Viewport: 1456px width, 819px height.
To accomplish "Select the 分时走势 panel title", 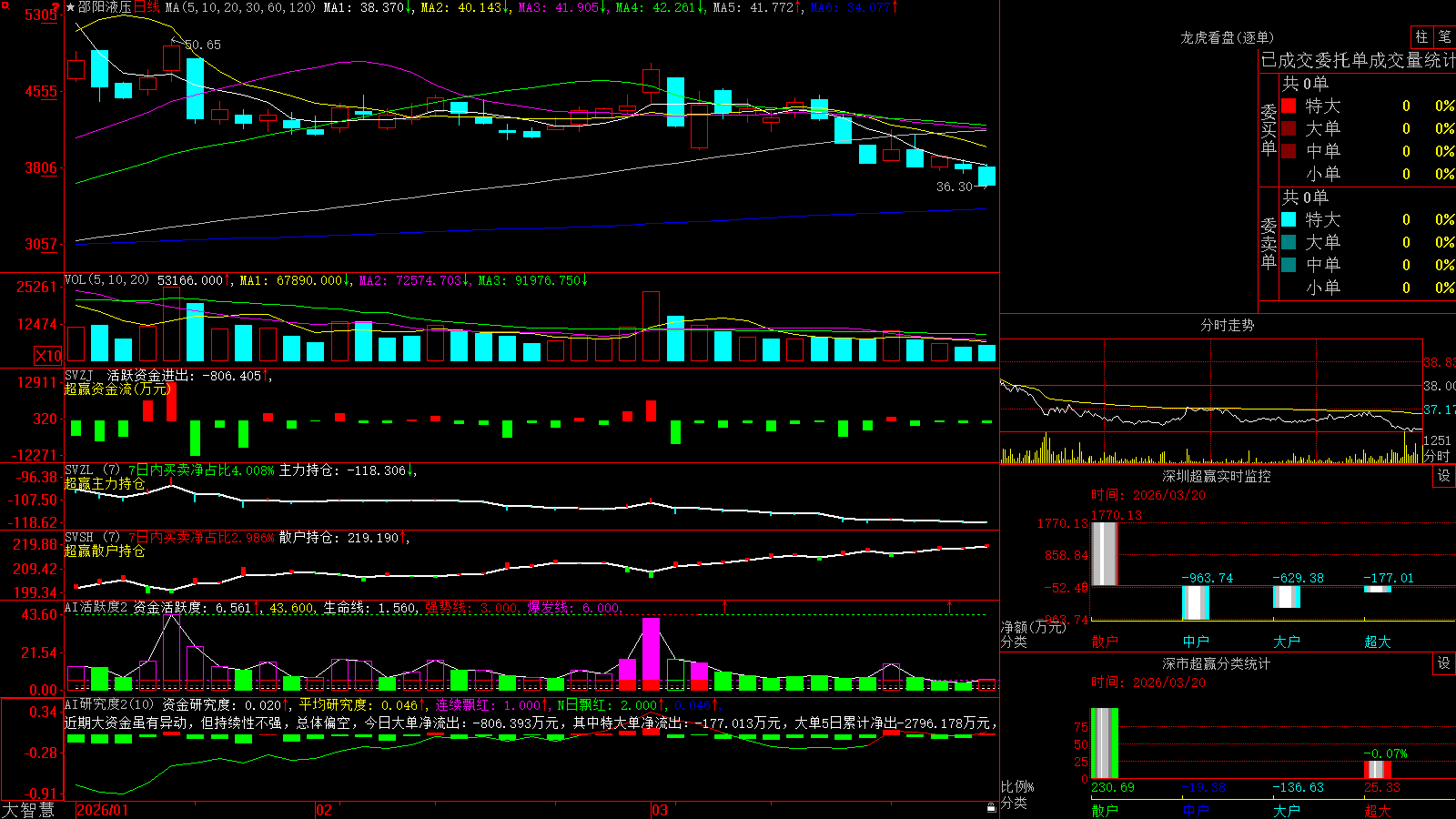I will point(1227,325).
